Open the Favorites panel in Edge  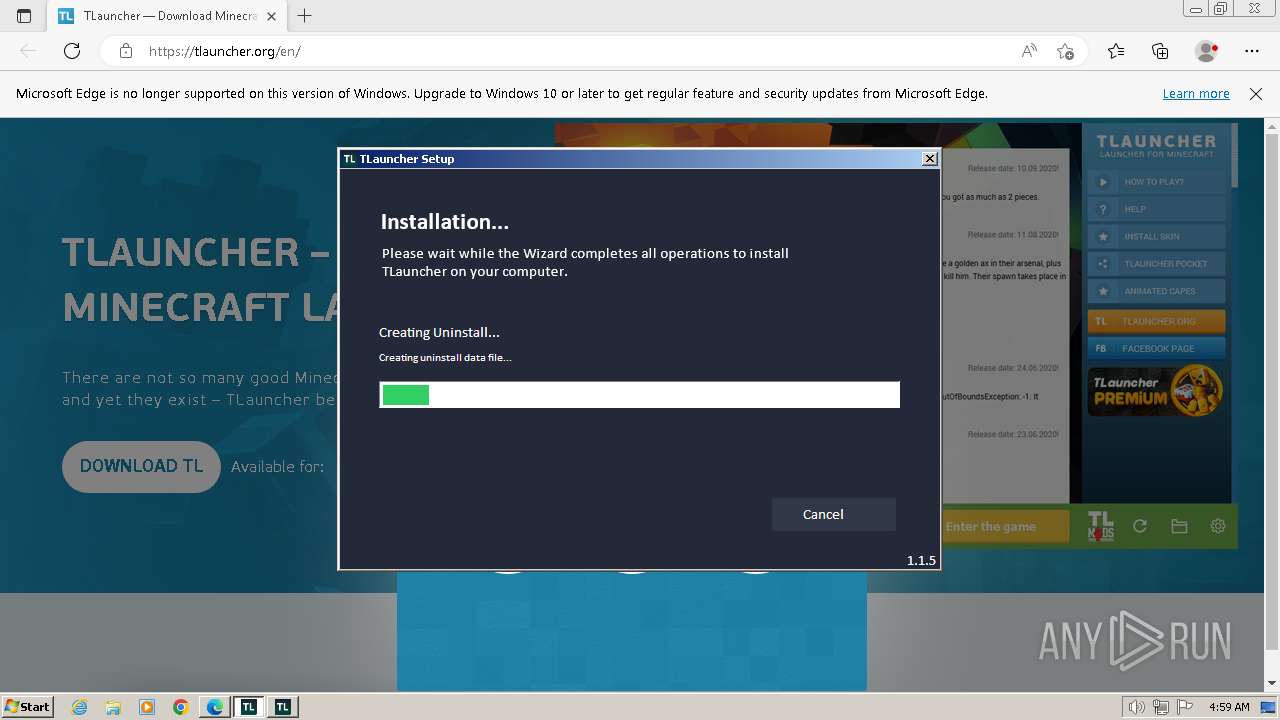point(1116,51)
